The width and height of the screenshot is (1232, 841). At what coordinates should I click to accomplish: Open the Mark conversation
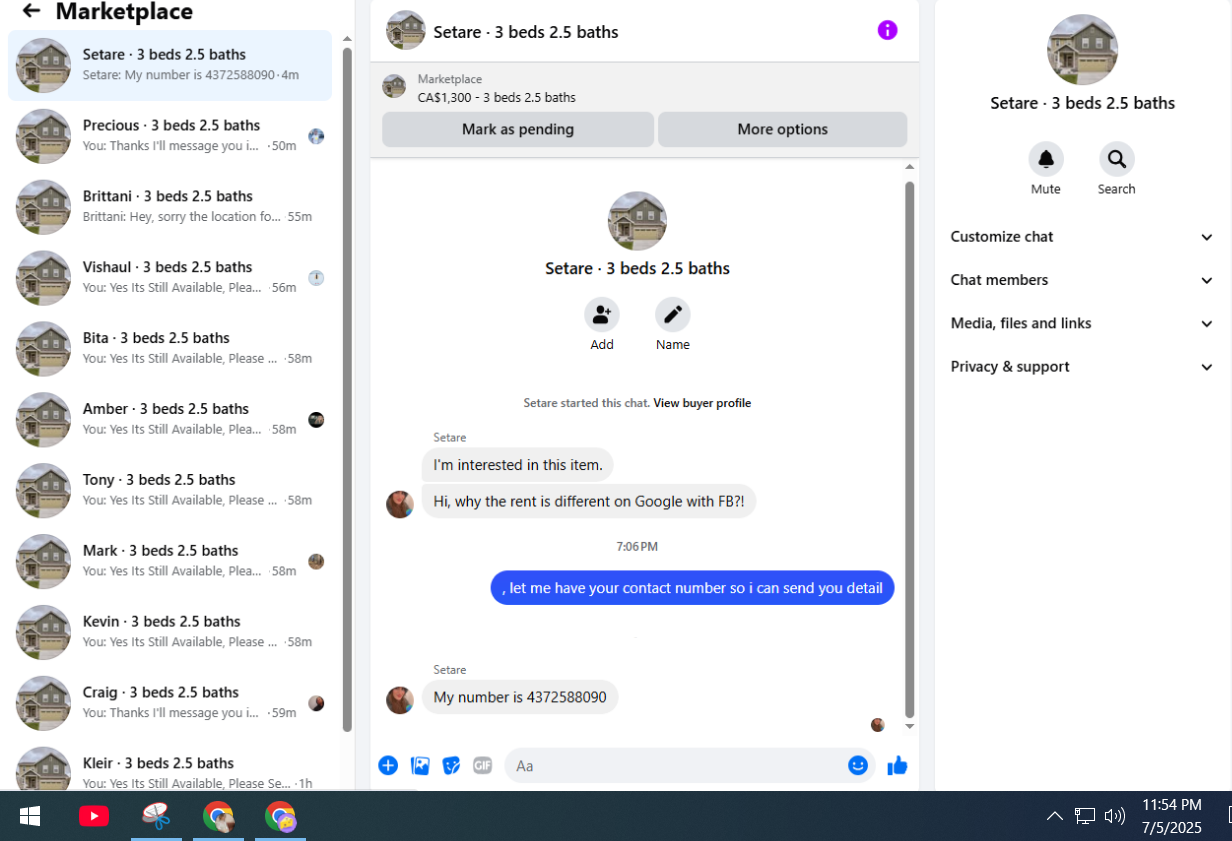pos(170,562)
